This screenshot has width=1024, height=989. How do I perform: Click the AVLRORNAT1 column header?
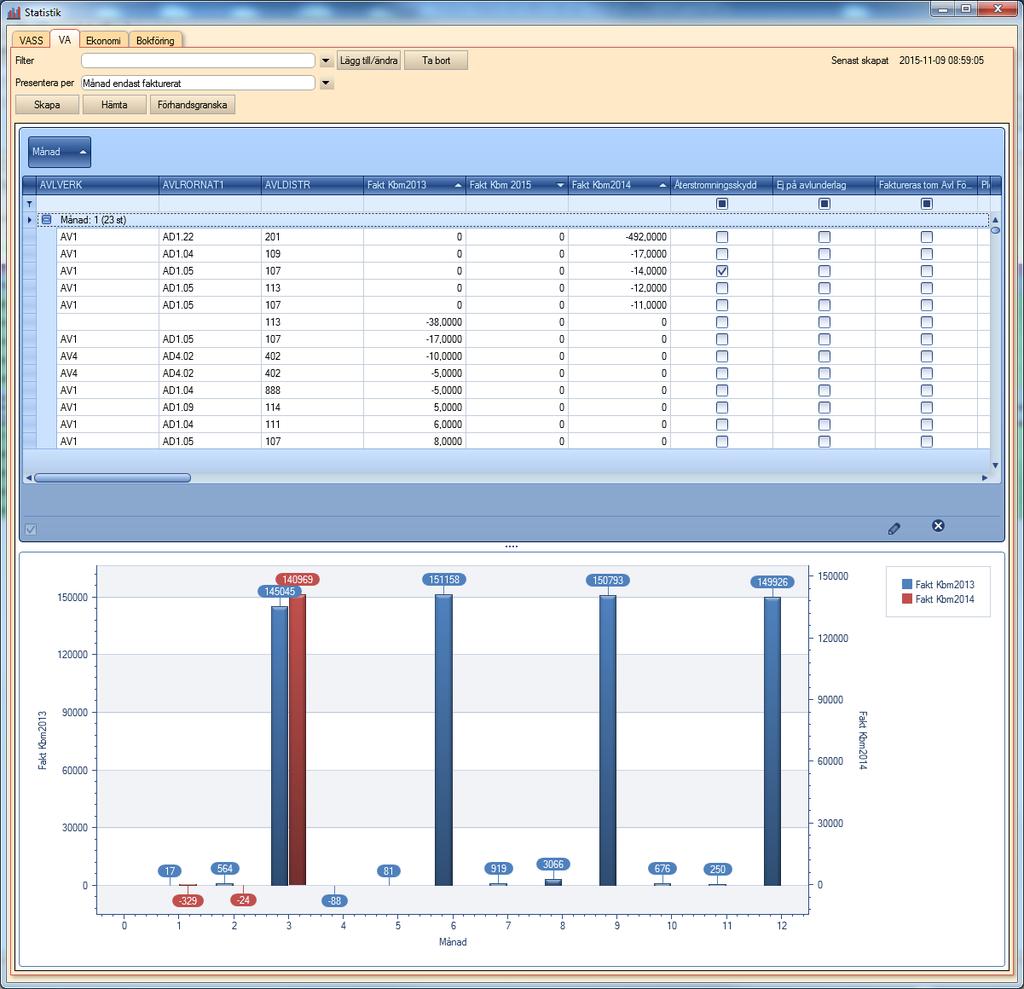coord(210,185)
